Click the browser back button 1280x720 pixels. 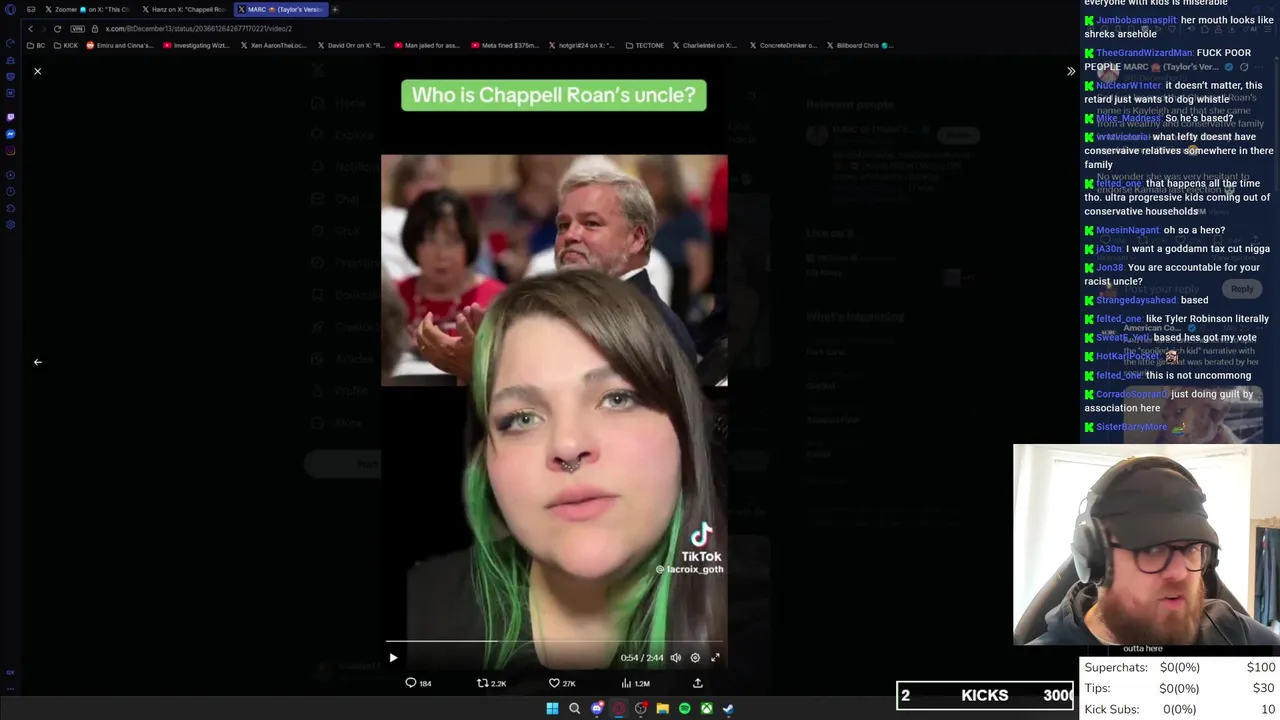30,28
